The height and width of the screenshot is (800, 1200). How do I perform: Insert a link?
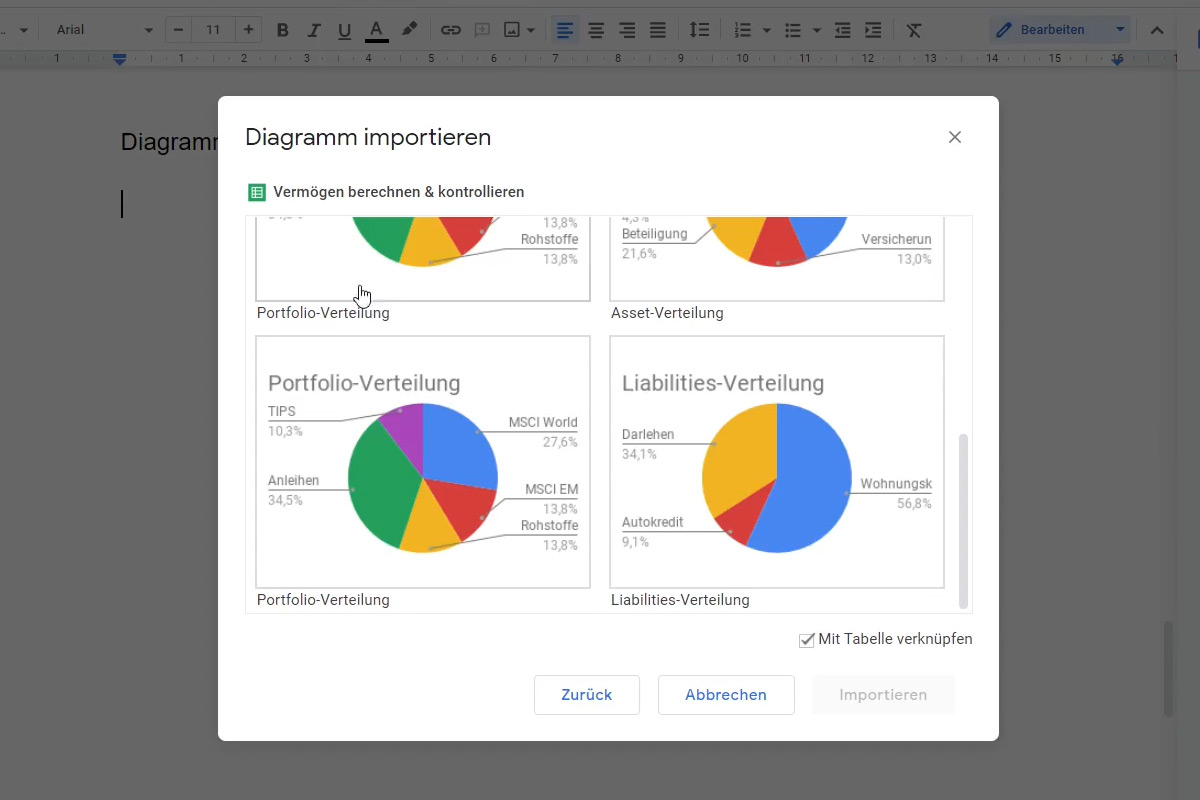click(450, 30)
